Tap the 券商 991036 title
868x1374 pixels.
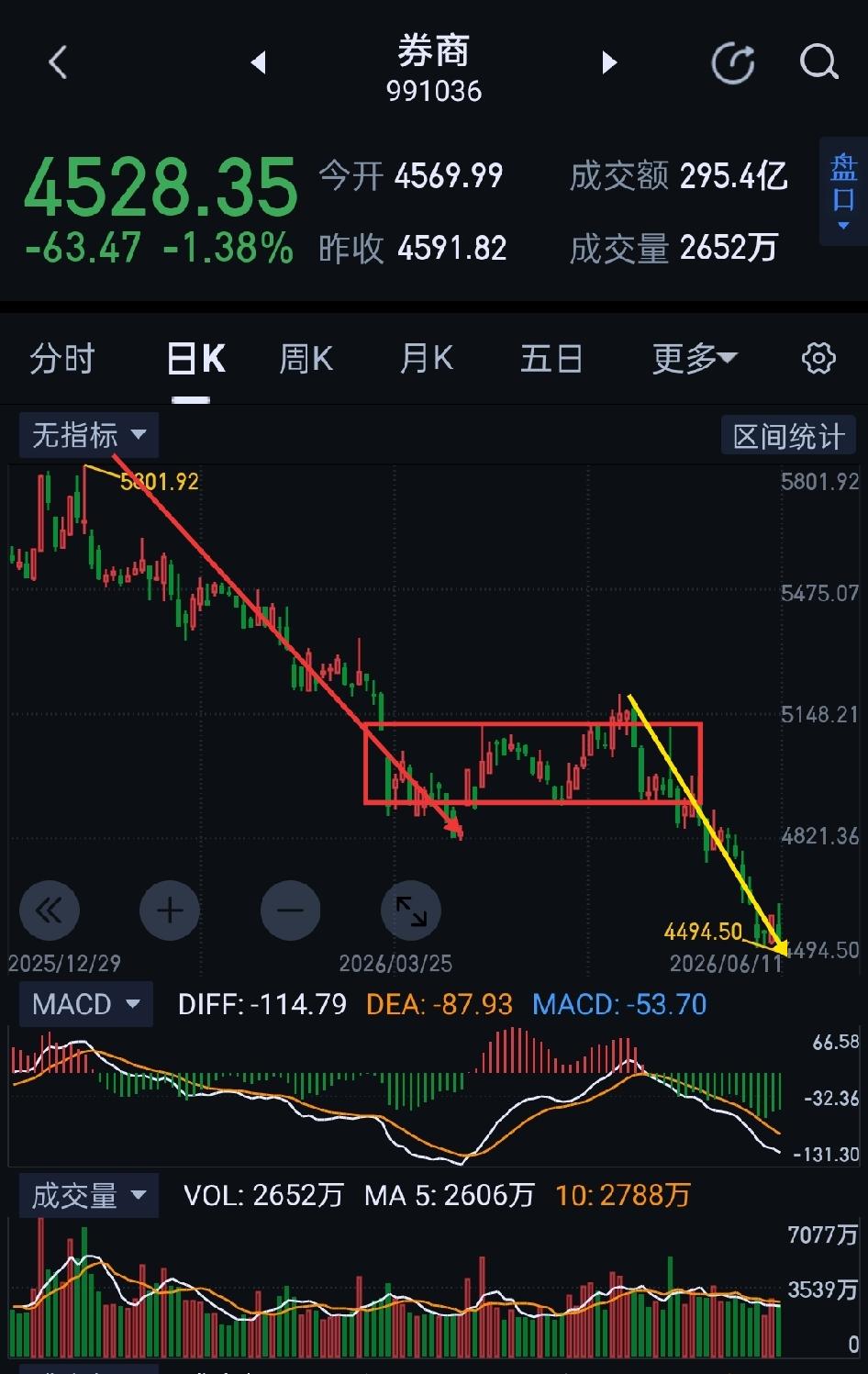[434, 69]
